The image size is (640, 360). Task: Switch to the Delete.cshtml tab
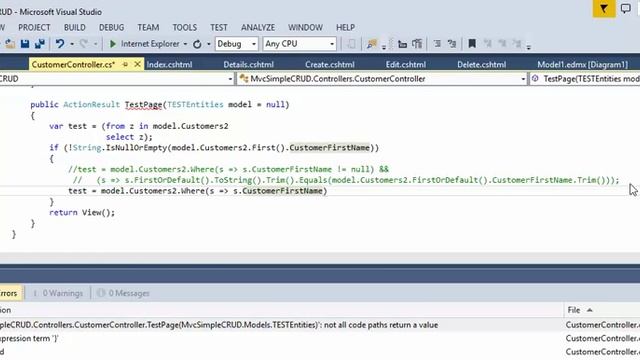coord(482,64)
